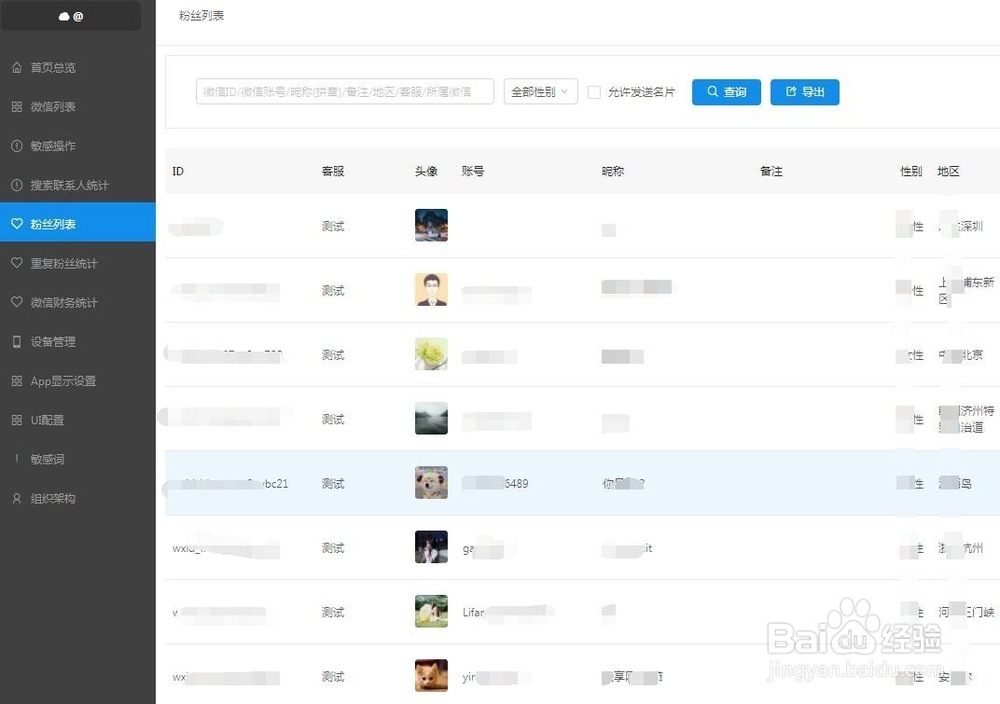Click the 查询 query button
The width and height of the screenshot is (1000, 704).
pos(726,91)
